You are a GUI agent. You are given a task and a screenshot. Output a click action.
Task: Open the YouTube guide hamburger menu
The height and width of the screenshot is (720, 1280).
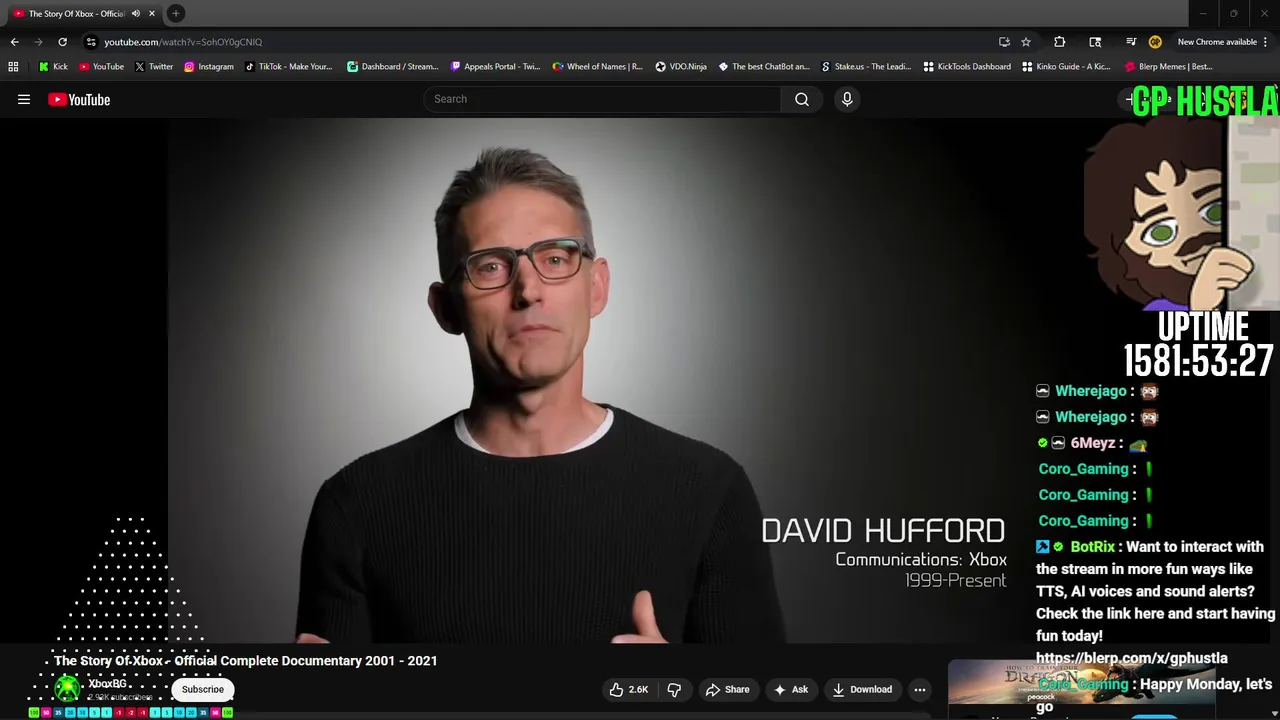24,99
